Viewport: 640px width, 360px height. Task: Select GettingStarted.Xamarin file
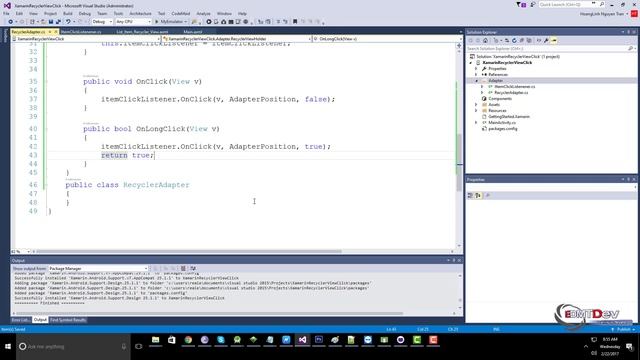pyautogui.click(x=509, y=117)
